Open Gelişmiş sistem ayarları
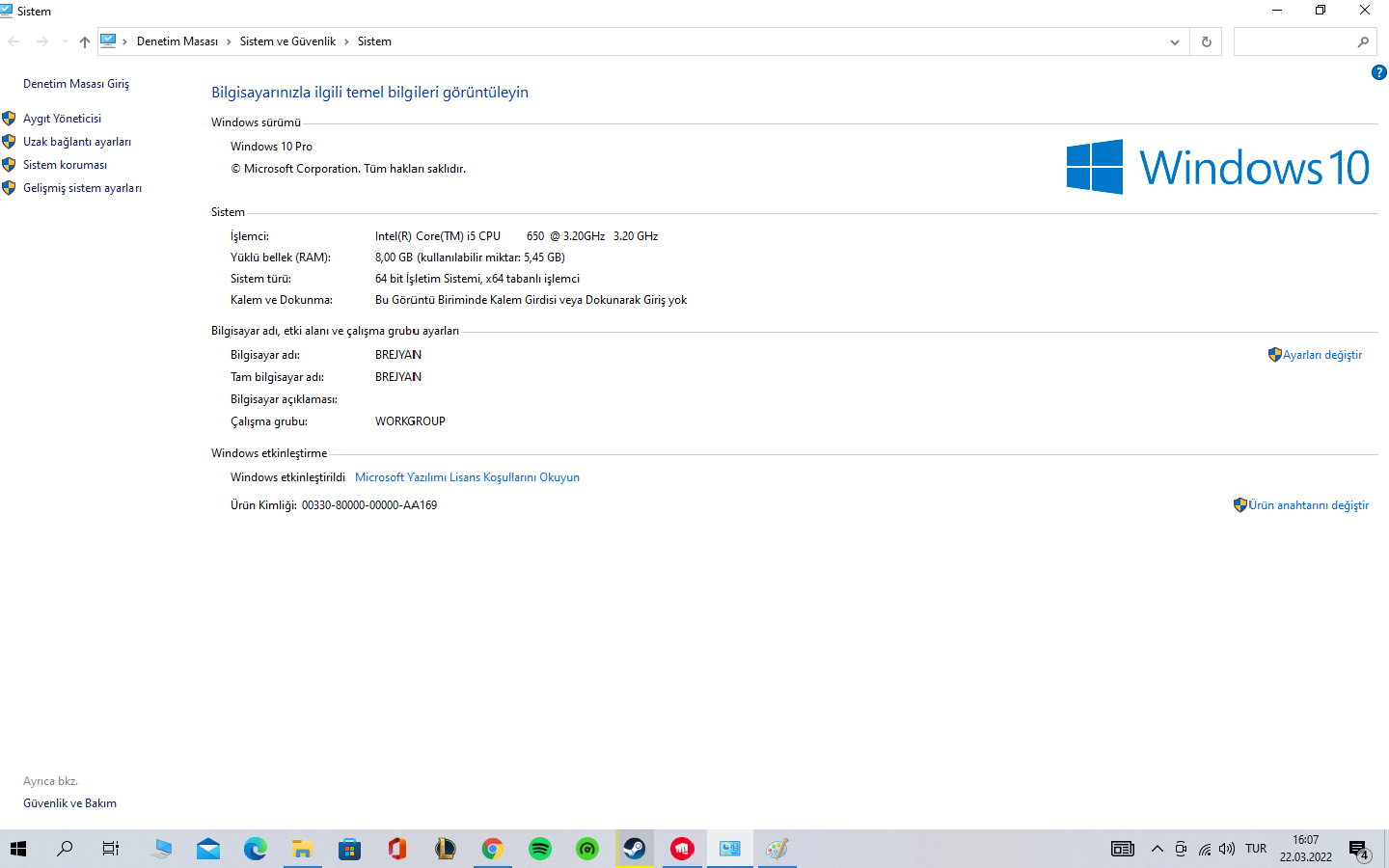The height and width of the screenshot is (868, 1389). (x=82, y=188)
